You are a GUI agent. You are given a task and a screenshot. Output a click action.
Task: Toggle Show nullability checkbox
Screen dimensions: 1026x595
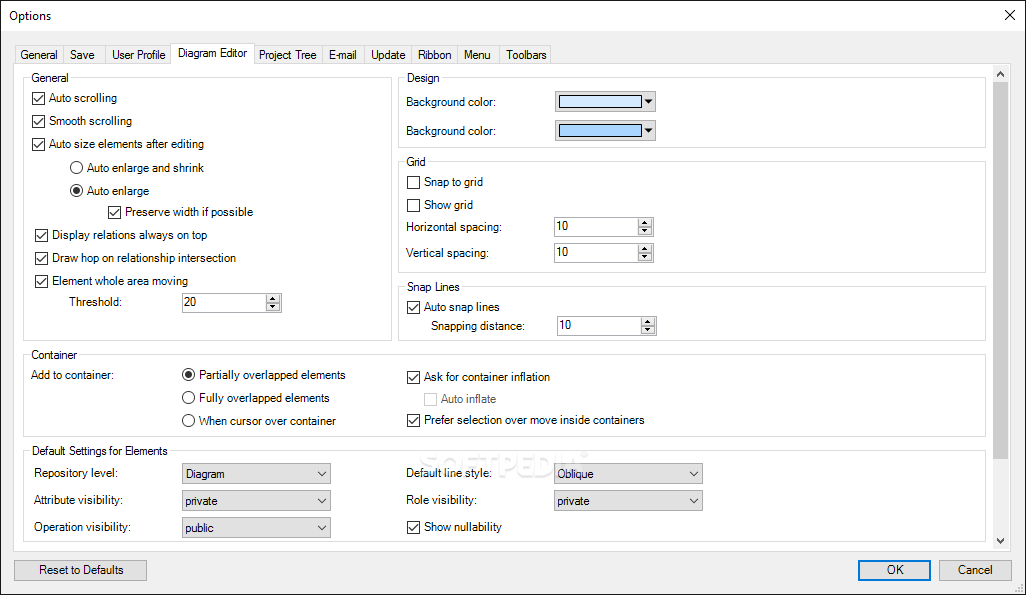point(414,527)
